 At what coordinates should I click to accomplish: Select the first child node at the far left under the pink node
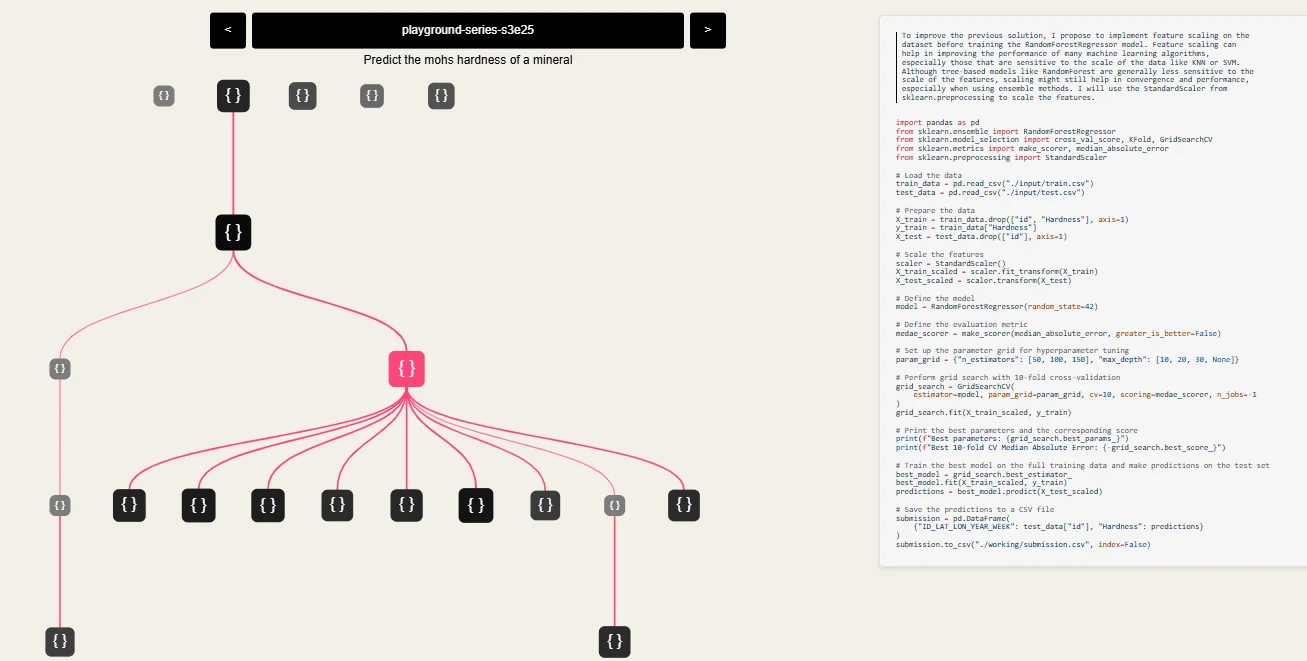129,505
